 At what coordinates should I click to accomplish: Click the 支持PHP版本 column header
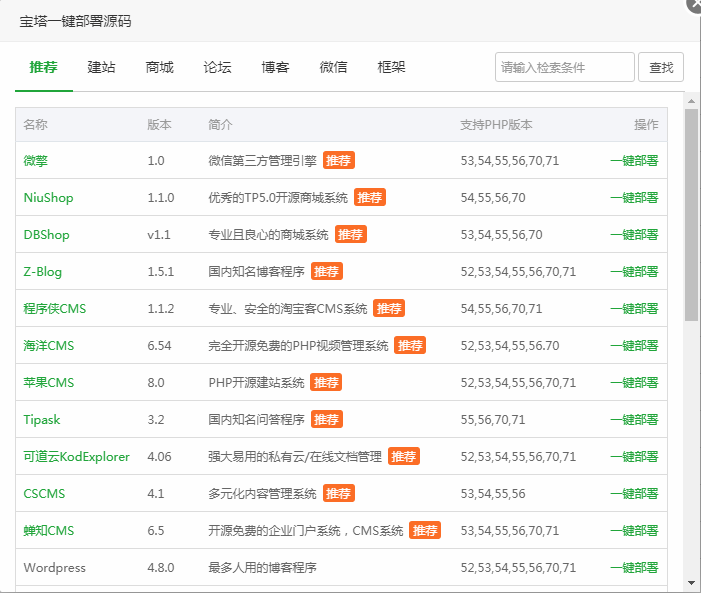pos(497,125)
